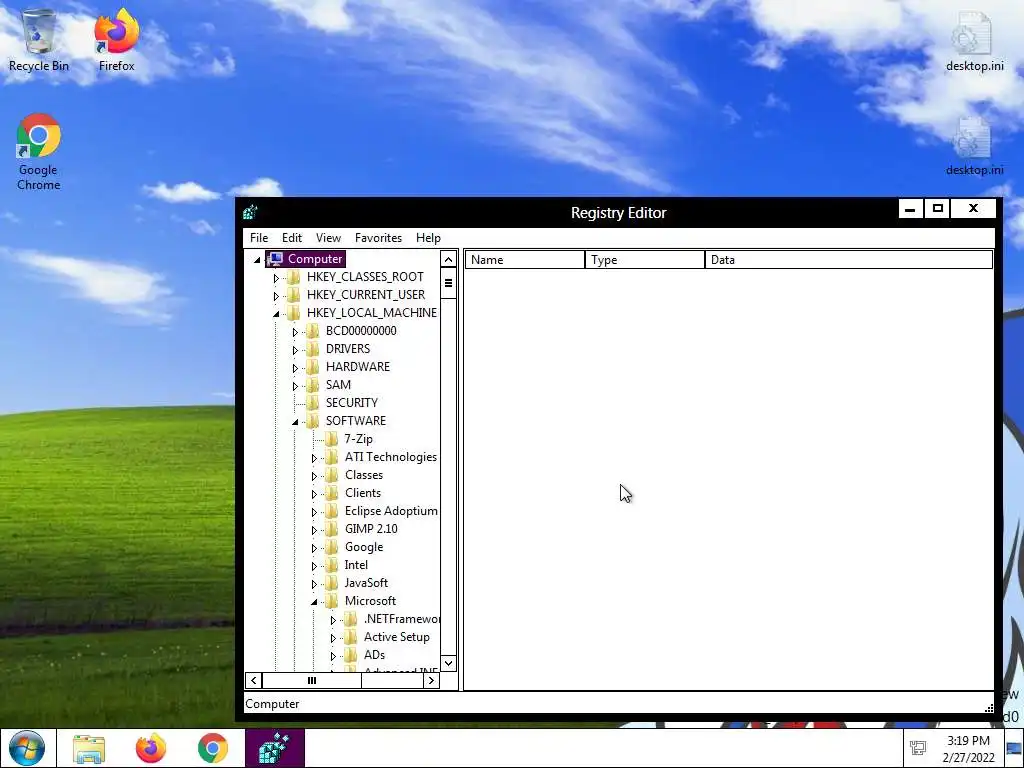Image resolution: width=1024 pixels, height=768 pixels.
Task: Click the SECURITY folder icon
Action: click(313, 403)
